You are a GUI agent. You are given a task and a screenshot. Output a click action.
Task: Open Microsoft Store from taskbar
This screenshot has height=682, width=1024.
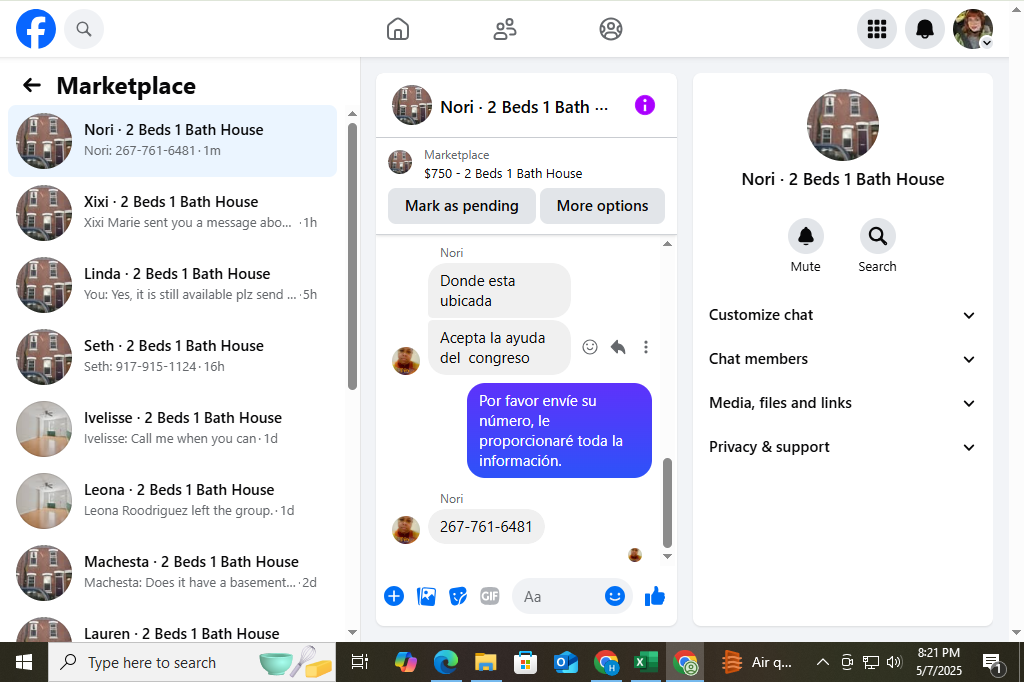pos(525,662)
